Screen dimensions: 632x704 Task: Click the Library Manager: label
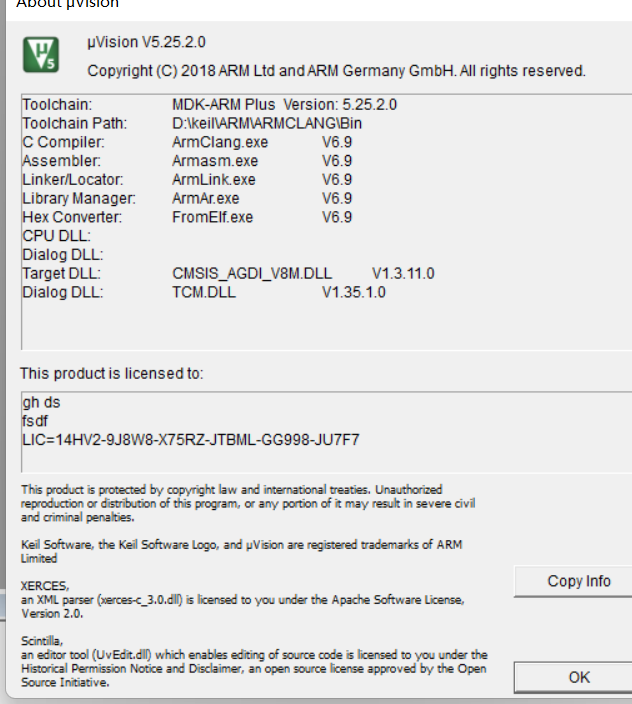(79, 198)
